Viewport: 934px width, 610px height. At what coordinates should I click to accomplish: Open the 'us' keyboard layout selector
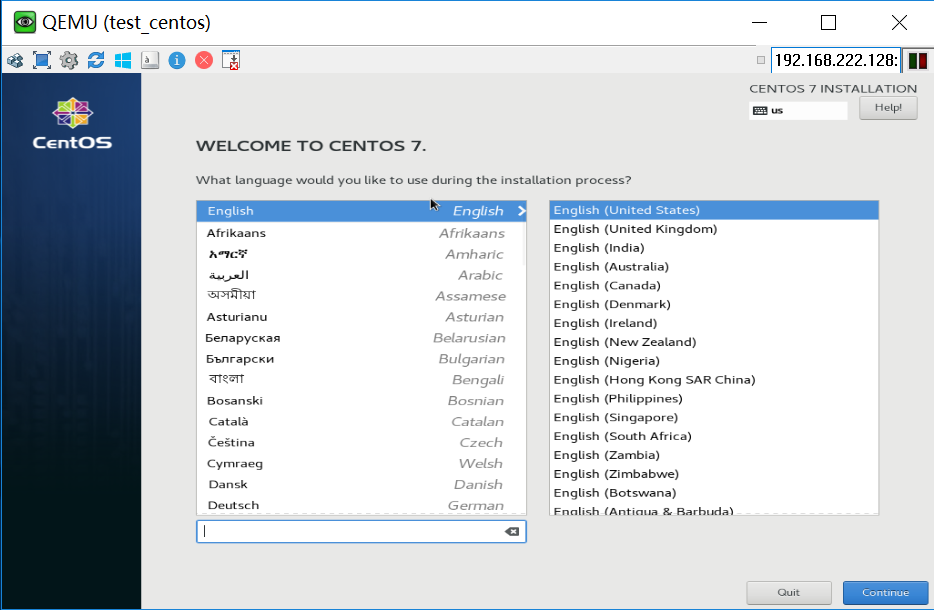(x=797, y=110)
